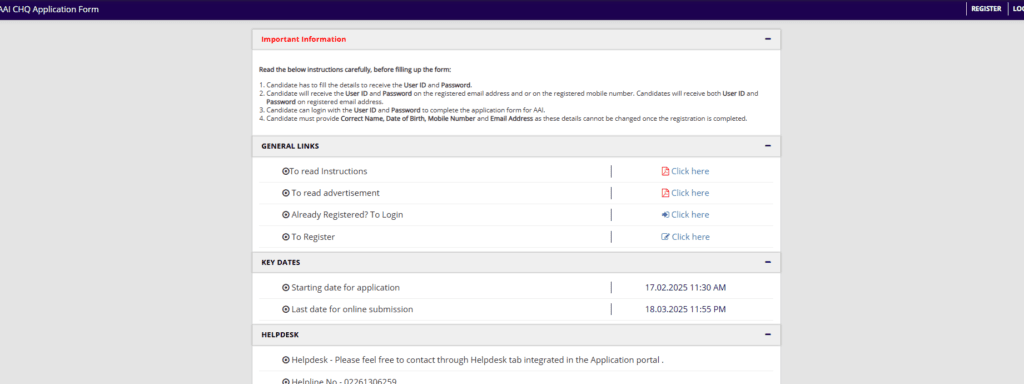Viewport: 1024px width, 384px height.
Task: Click Last date for online submission label
Action: pyautogui.click(x=352, y=309)
